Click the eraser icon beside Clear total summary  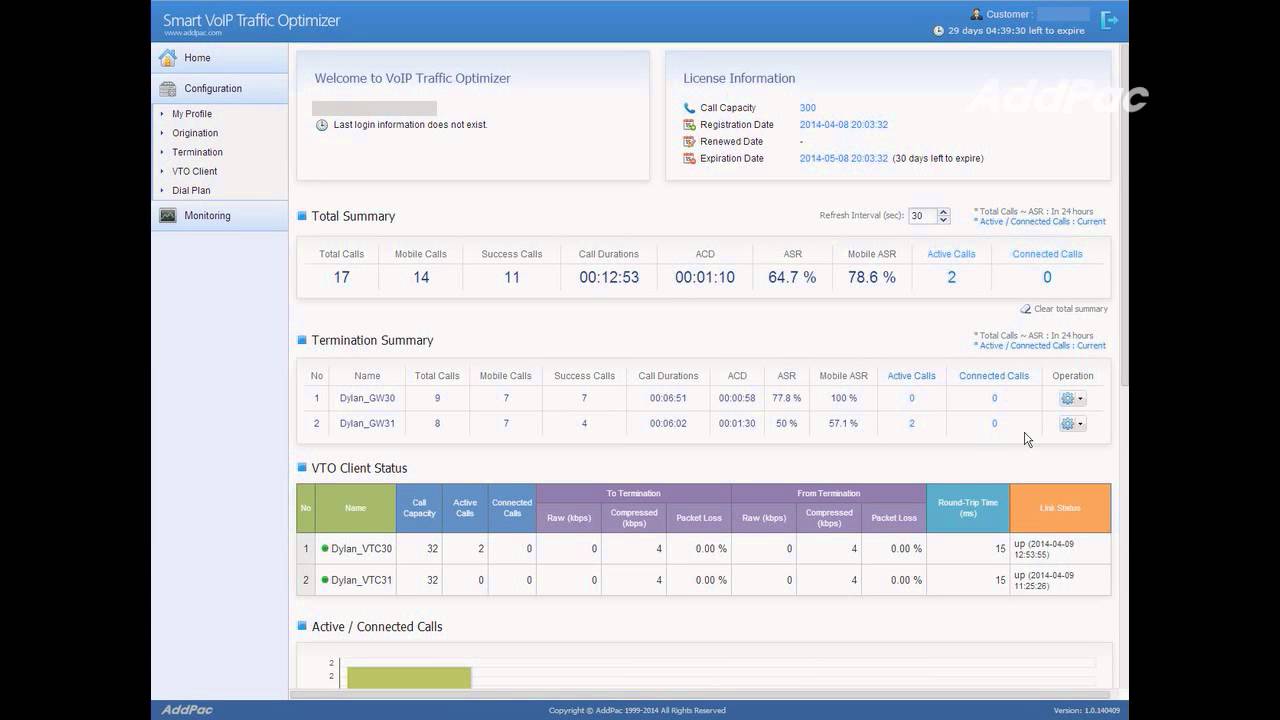(1025, 309)
